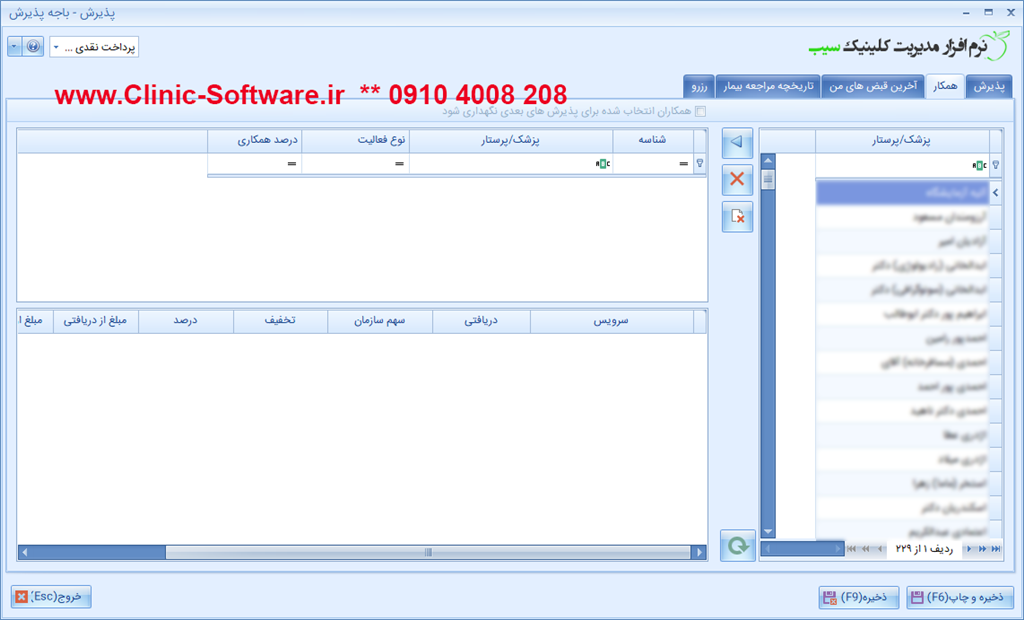Viewport: 1024px width, 620px height.
Task: Go to next record in navigator
Action: click(x=970, y=549)
